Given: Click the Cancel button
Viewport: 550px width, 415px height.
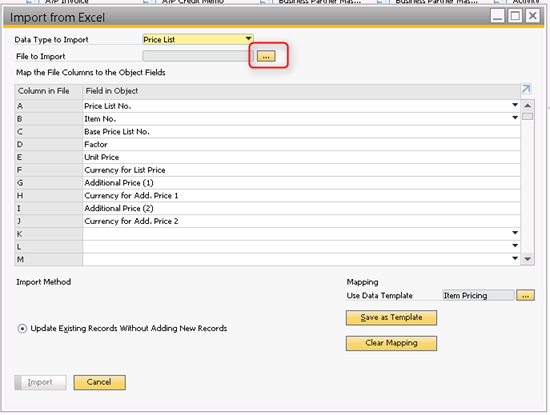Looking at the screenshot, I should point(100,382).
